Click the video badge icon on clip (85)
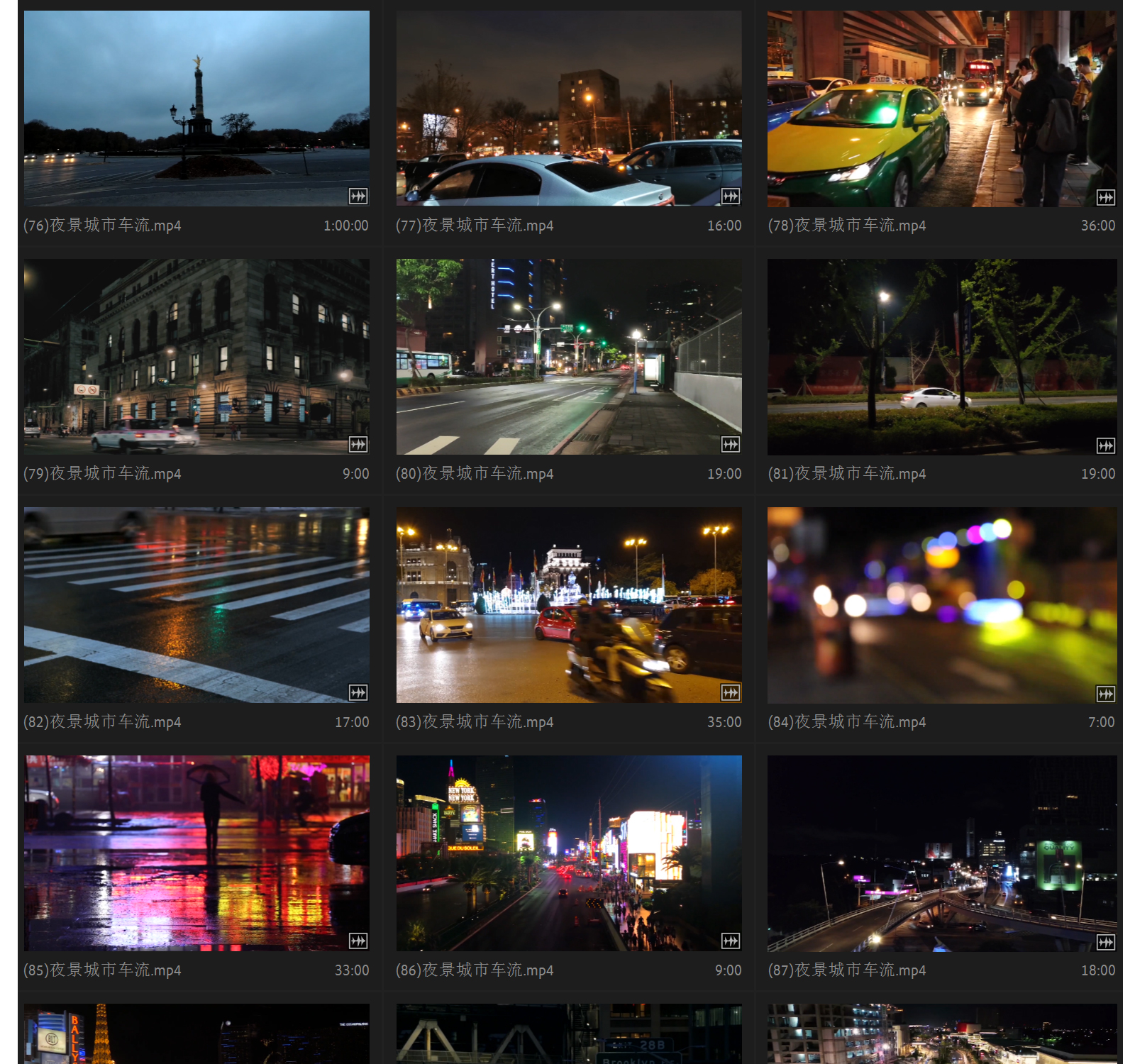Screen dimensions: 1135x1064 358,941
